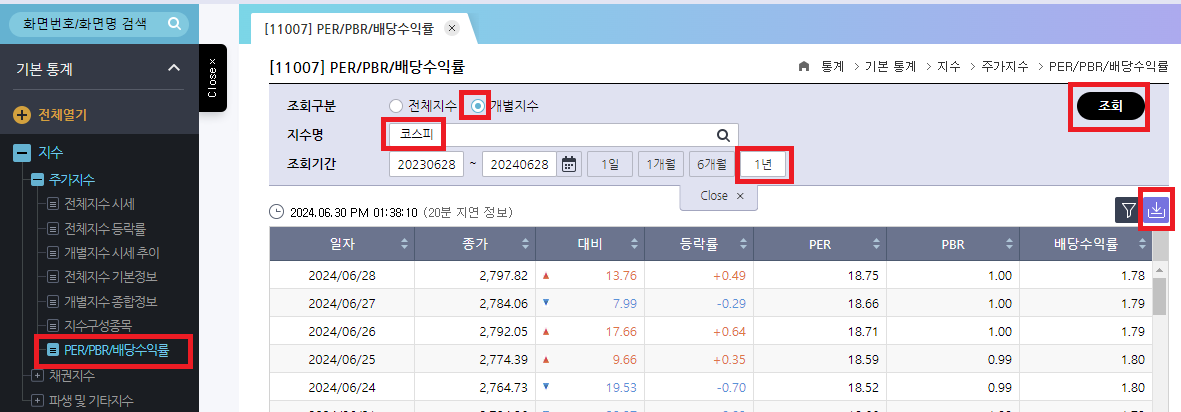This screenshot has width=1181, height=412.
Task: Open the filter funnel icon
Action: pos(1128,210)
